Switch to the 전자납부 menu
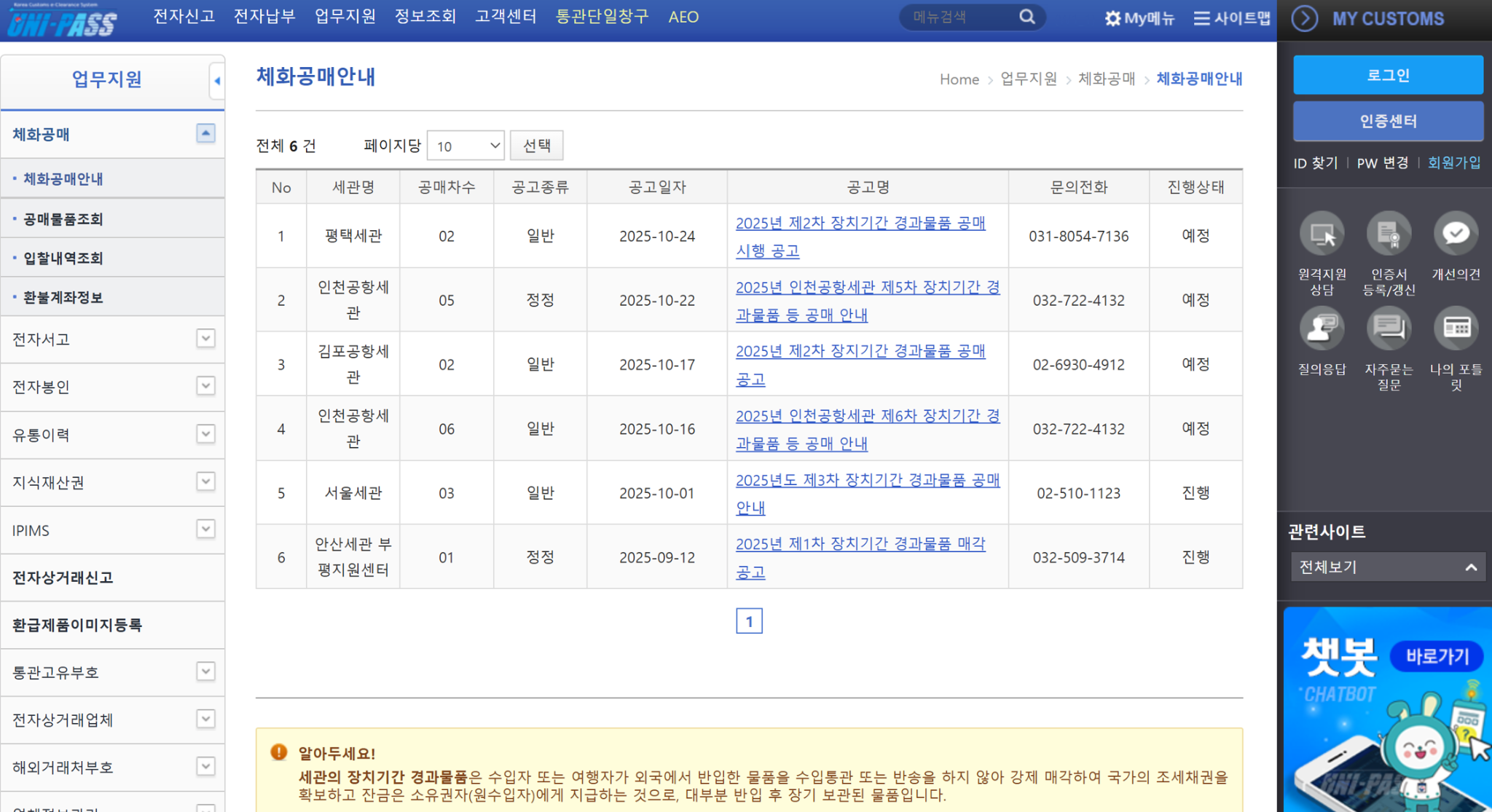 tap(264, 17)
